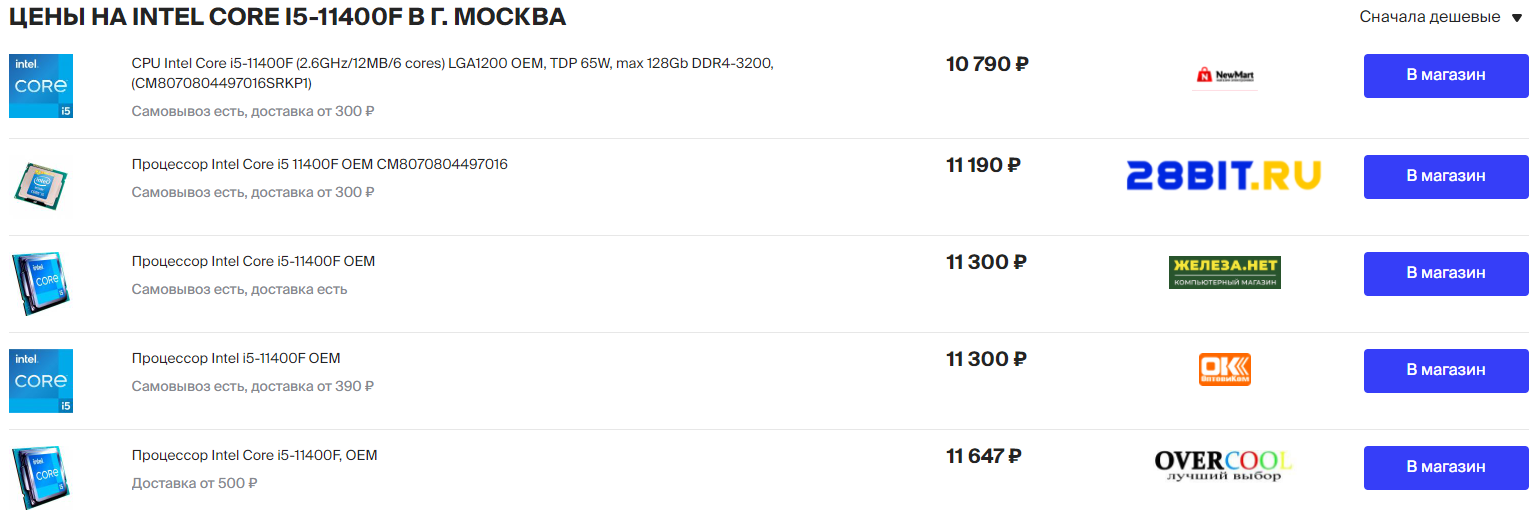This screenshot has width=1535, height=526.
Task: Click the OVERCOOL store logo
Action: pos(1224,466)
